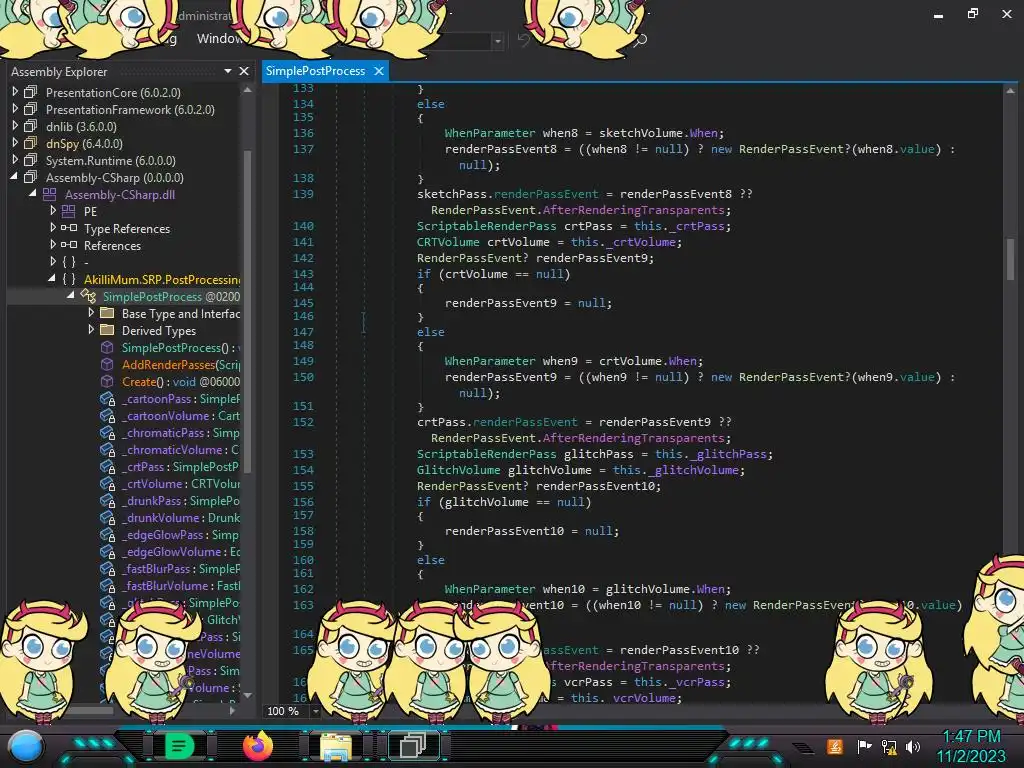Collapse the SimplePostProcess class node
This screenshot has height=768, width=1024.
(71, 296)
